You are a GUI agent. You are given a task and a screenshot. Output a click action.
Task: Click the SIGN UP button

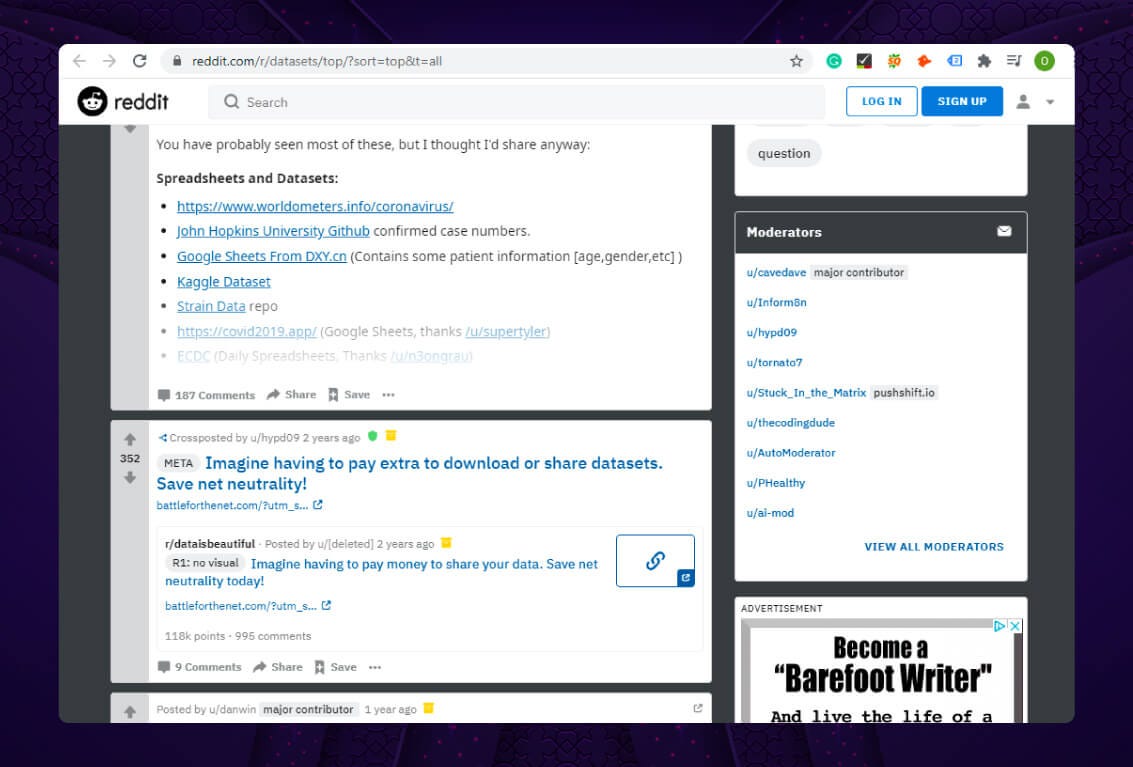[962, 101]
